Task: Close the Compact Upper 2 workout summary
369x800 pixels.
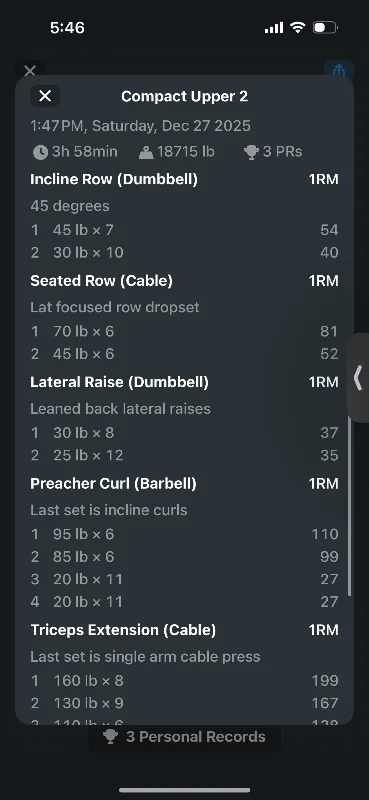Action: tap(45, 96)
